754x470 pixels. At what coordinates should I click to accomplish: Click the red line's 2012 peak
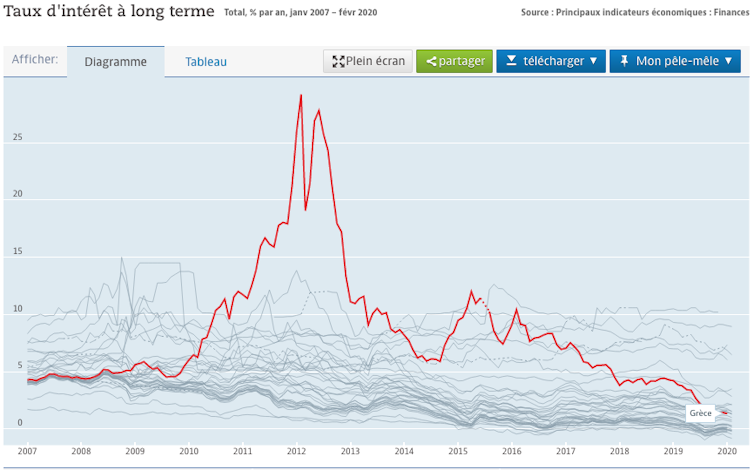(x=301, y=95)
